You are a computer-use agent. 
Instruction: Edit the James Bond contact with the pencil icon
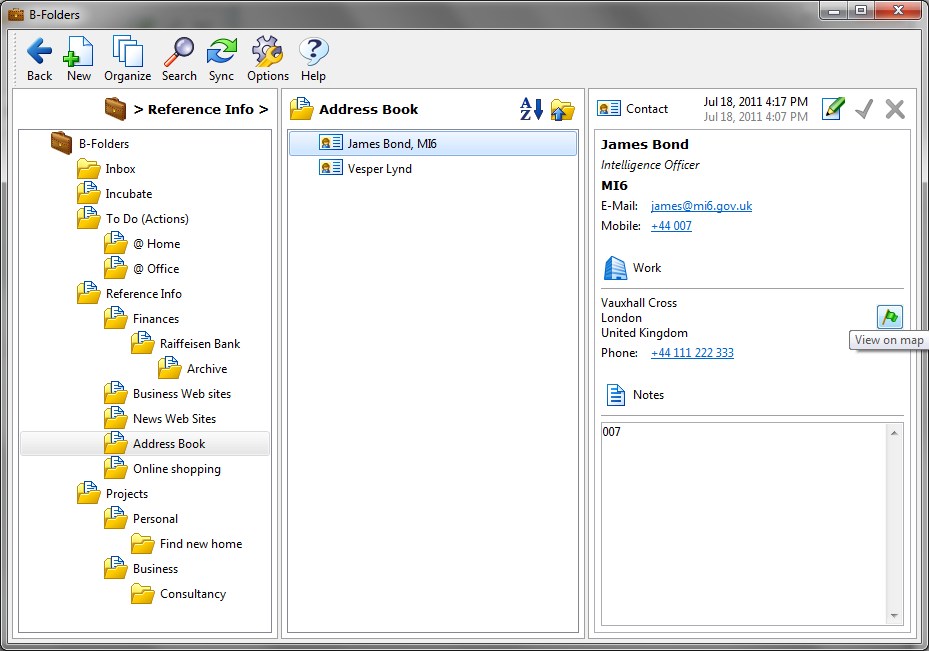pos(833,108)
